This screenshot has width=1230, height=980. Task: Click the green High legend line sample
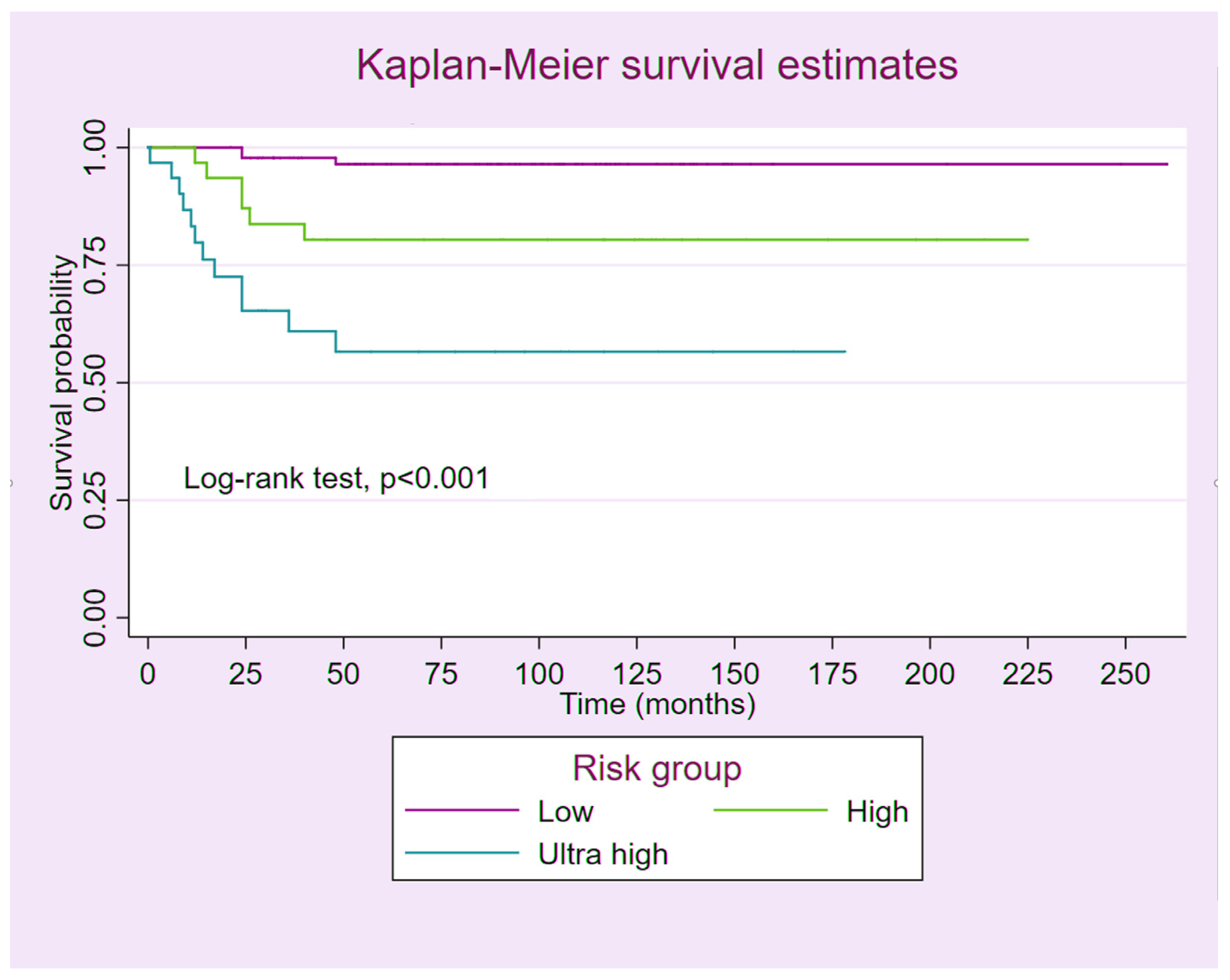coord(770,810)
